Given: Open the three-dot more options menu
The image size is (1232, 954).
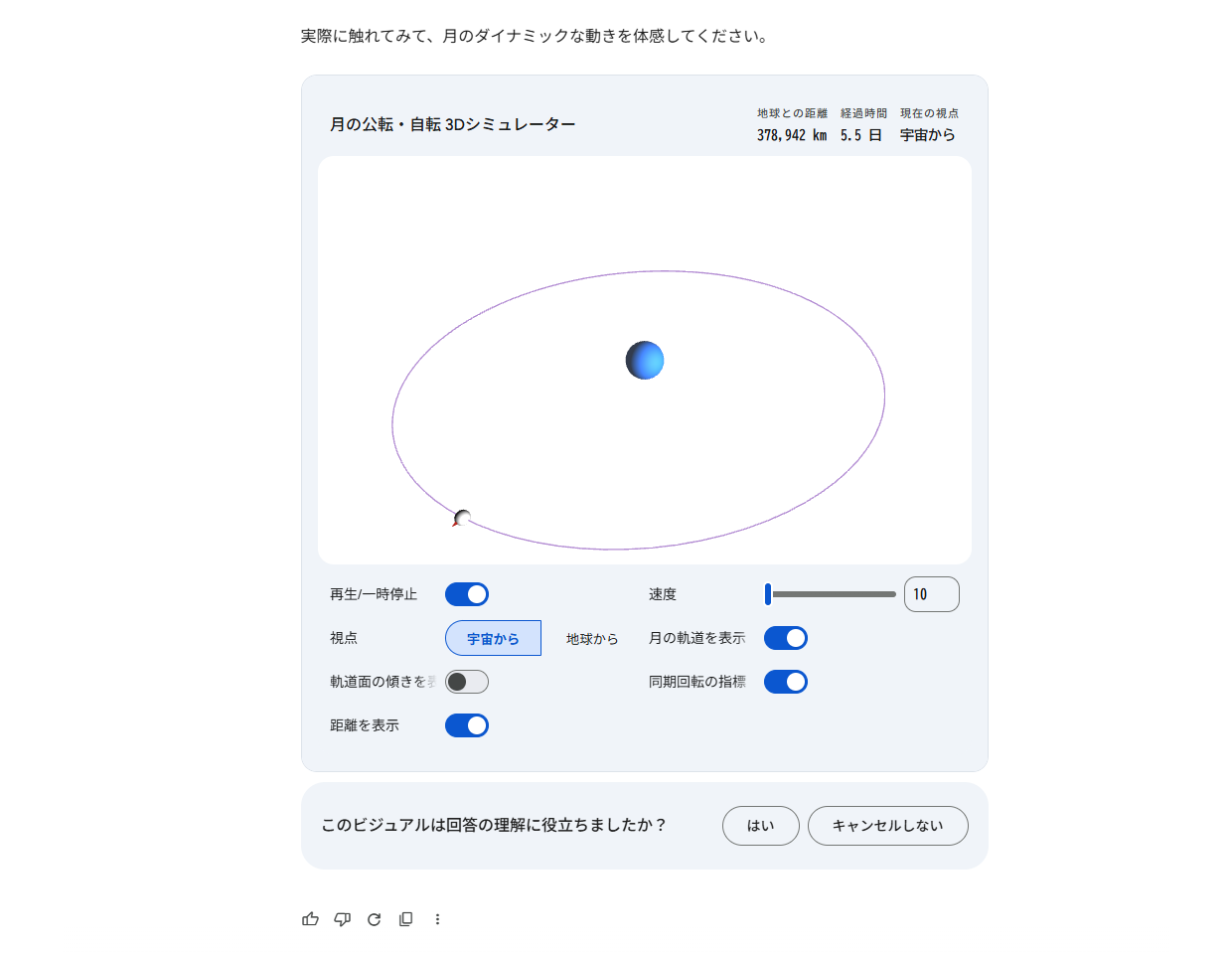Looking at the screenshot, I should (x=437, y=919).
